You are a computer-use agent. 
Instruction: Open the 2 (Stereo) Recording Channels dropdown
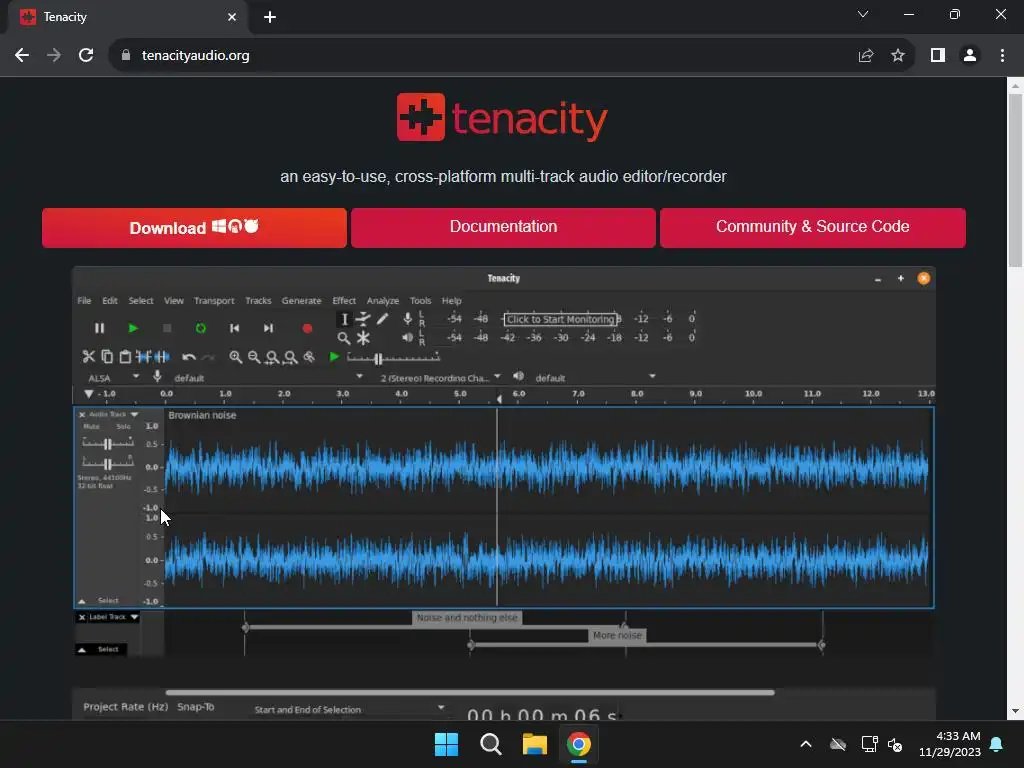pyautogui.click(x=440, y=377)
